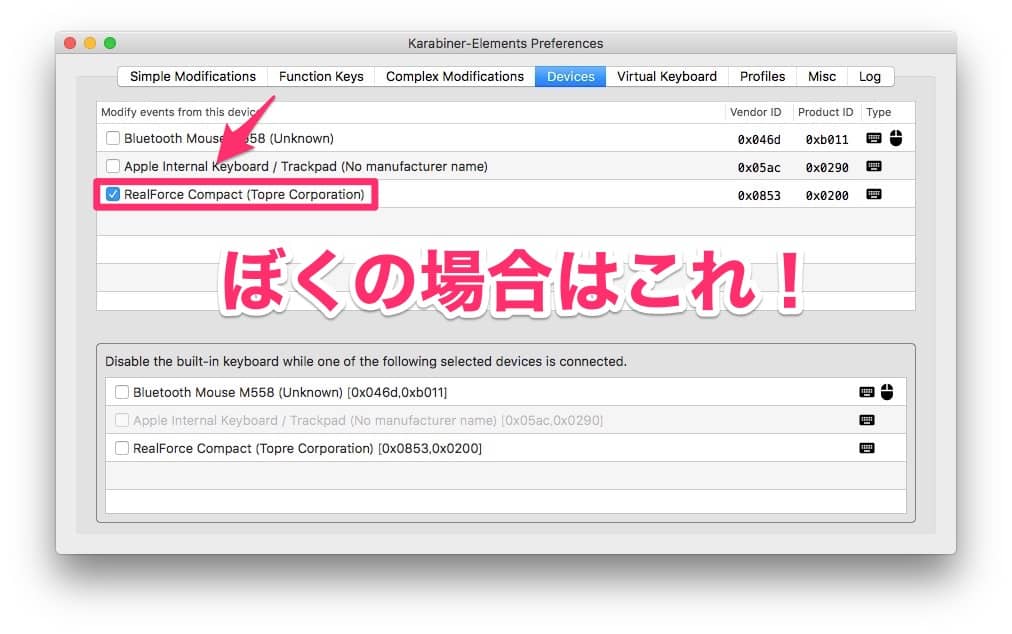Click keyboard icon in RealForce Compact top row
Viewport: 1012px width, 634px height.
tap(874, 194)
